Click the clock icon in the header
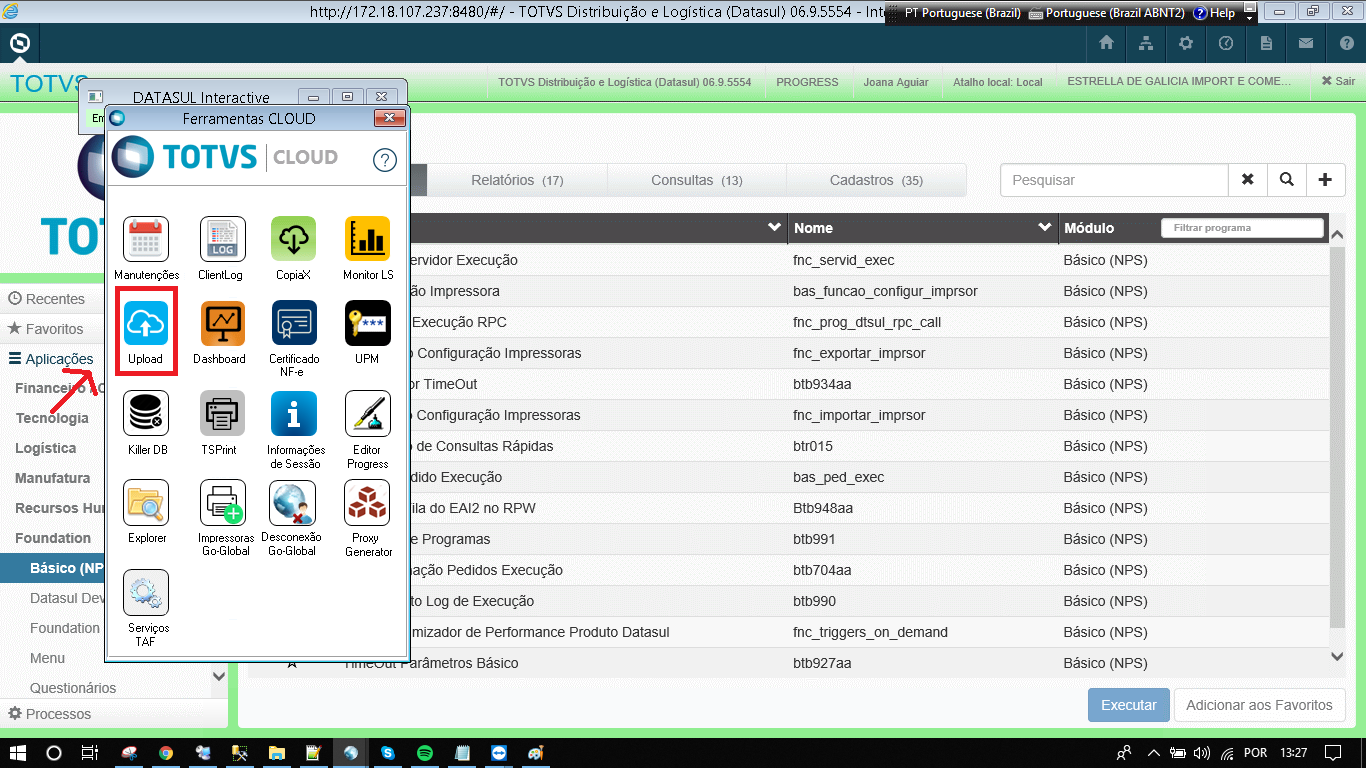Screen dimensions: 1370x768 pyautogui.click(x=1226, y=44)
